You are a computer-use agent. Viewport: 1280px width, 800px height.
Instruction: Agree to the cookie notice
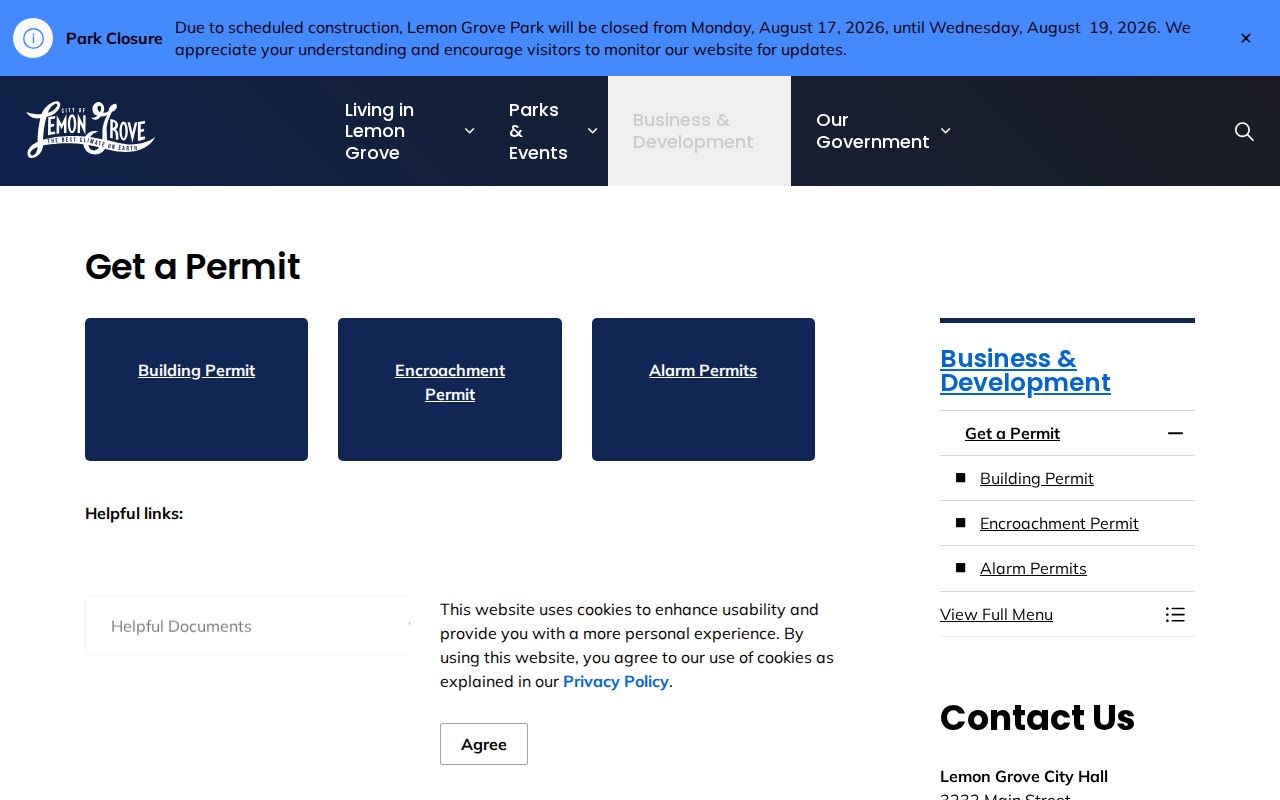(484, 744)
